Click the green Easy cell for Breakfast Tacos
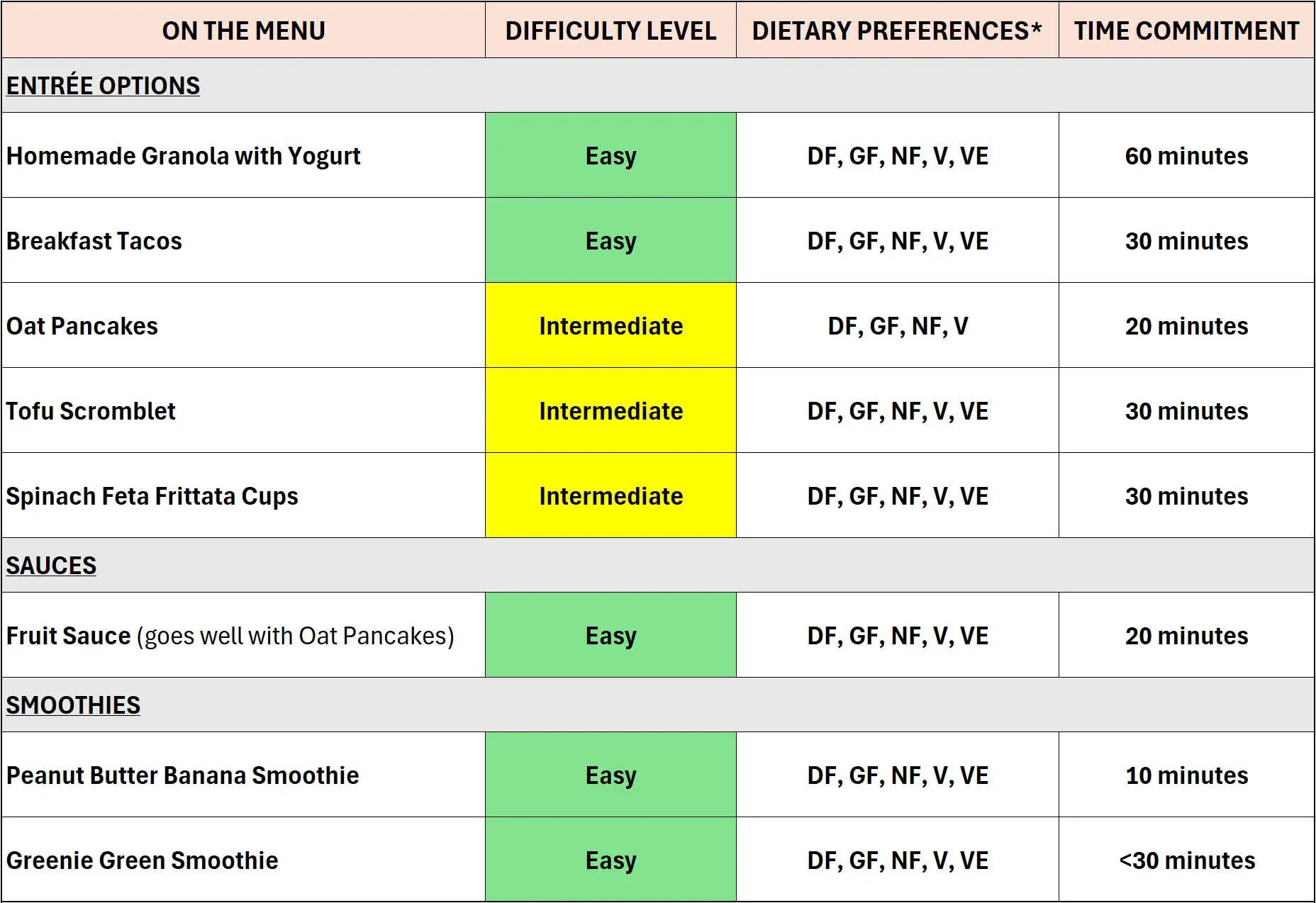1316x903 pixels. 610,240
